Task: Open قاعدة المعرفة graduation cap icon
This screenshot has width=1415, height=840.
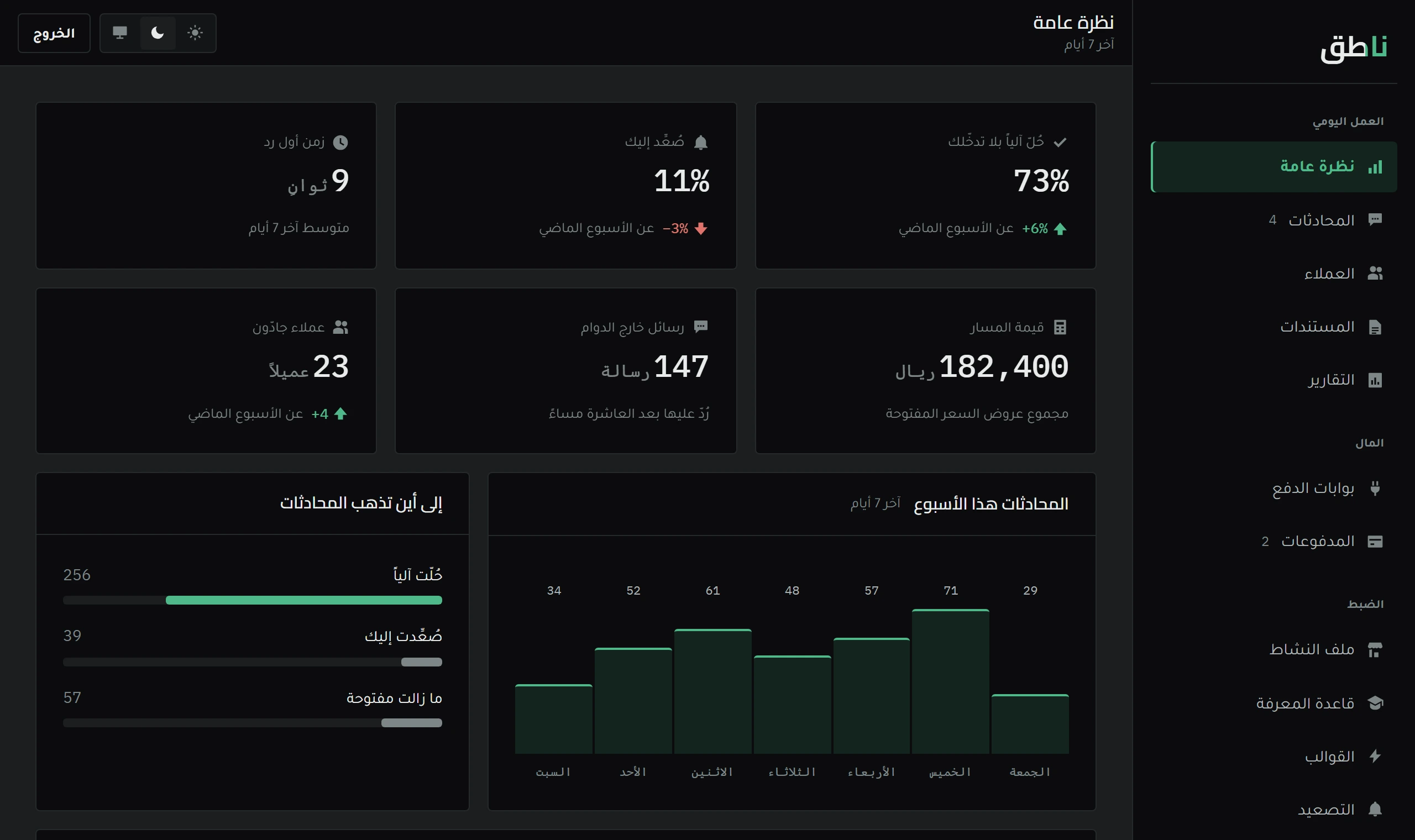Action: tap(1375, 703)
